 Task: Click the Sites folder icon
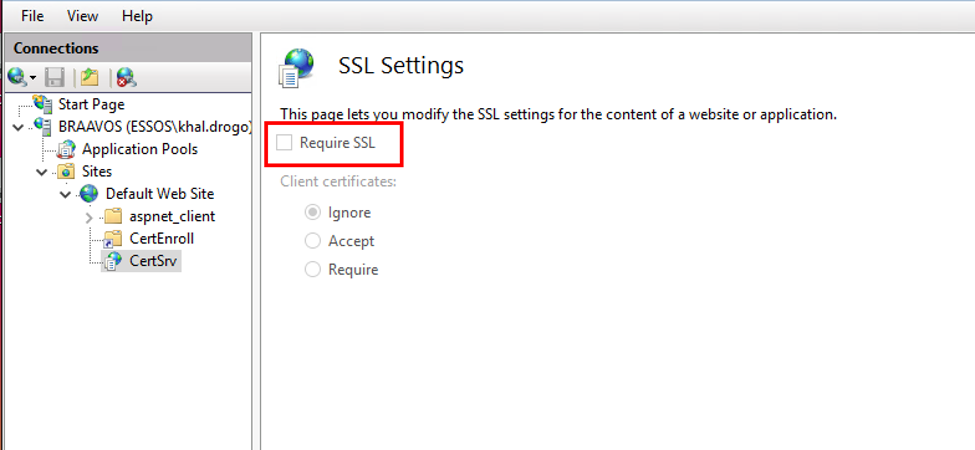(x=65, y=172)
